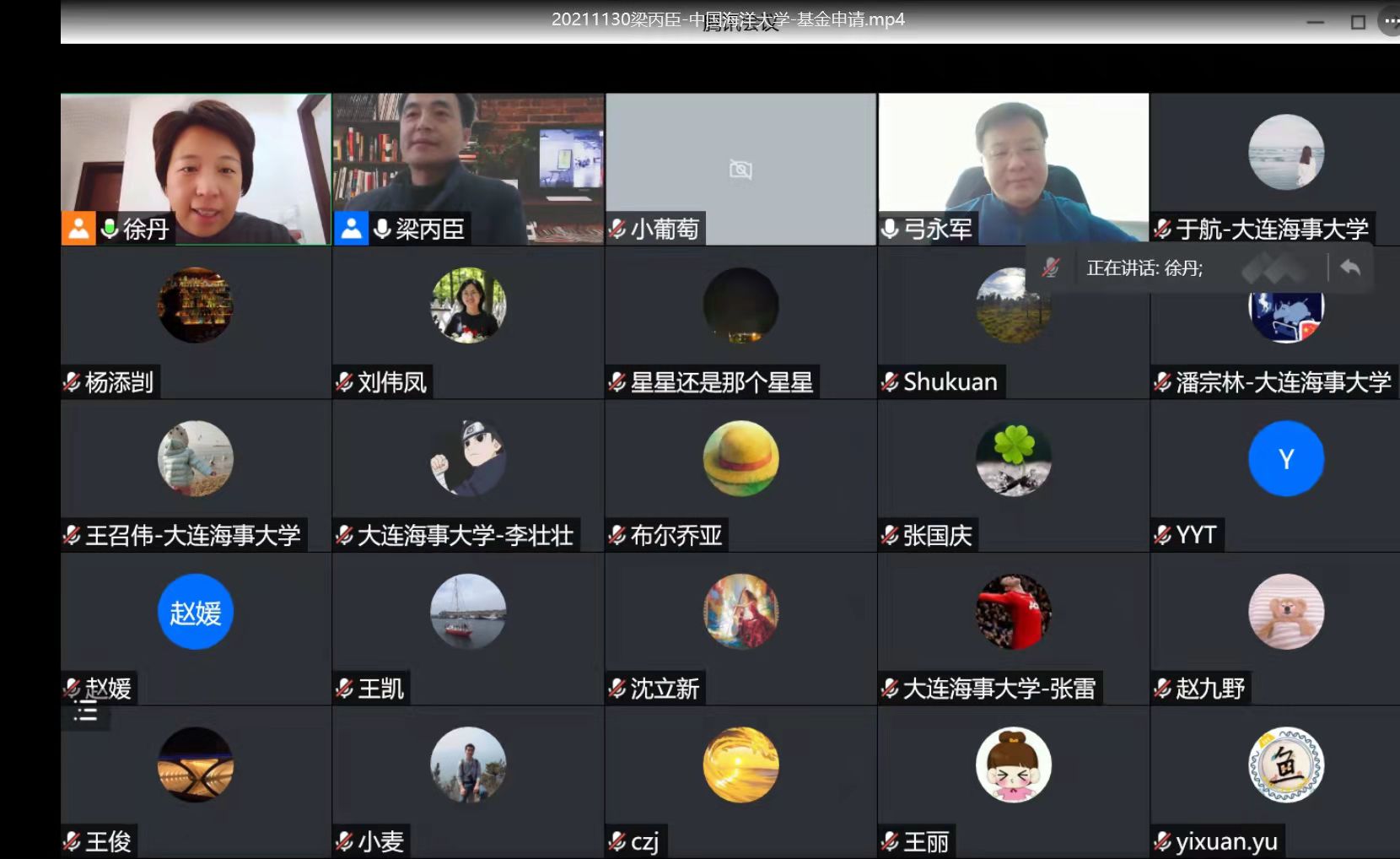
Task: Click the muted mic icon beside yixuan.yu
Action: click(x=1163, y=841)
